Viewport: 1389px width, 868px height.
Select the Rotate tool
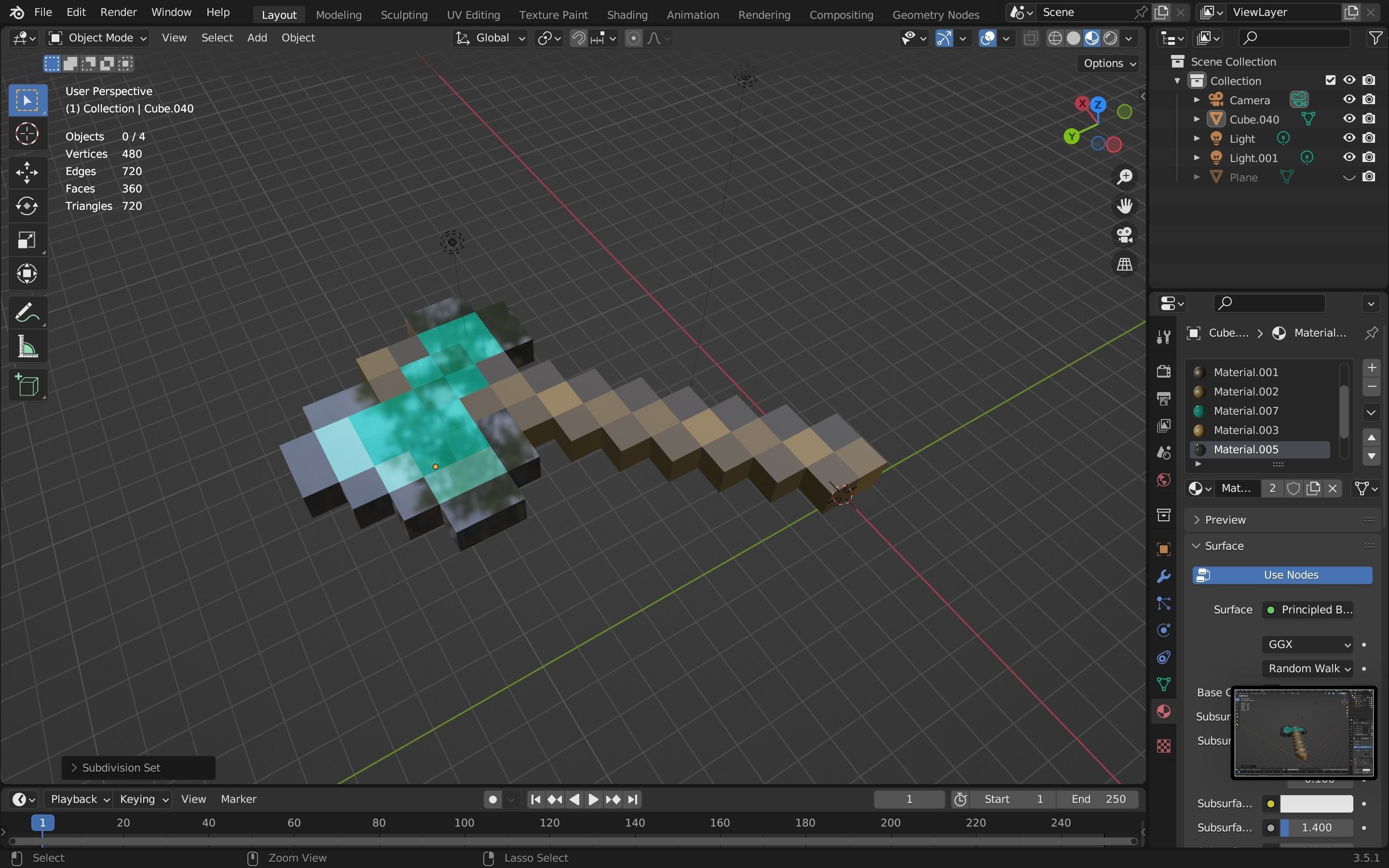(x=27, y=206)
